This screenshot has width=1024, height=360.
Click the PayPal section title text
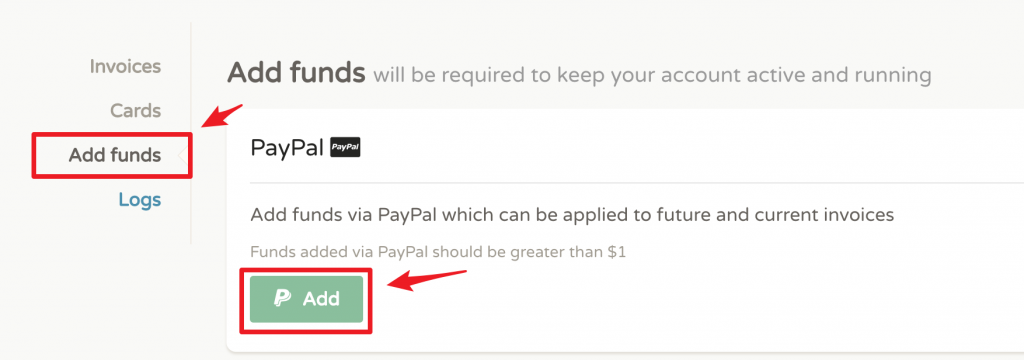click(287, 148)
